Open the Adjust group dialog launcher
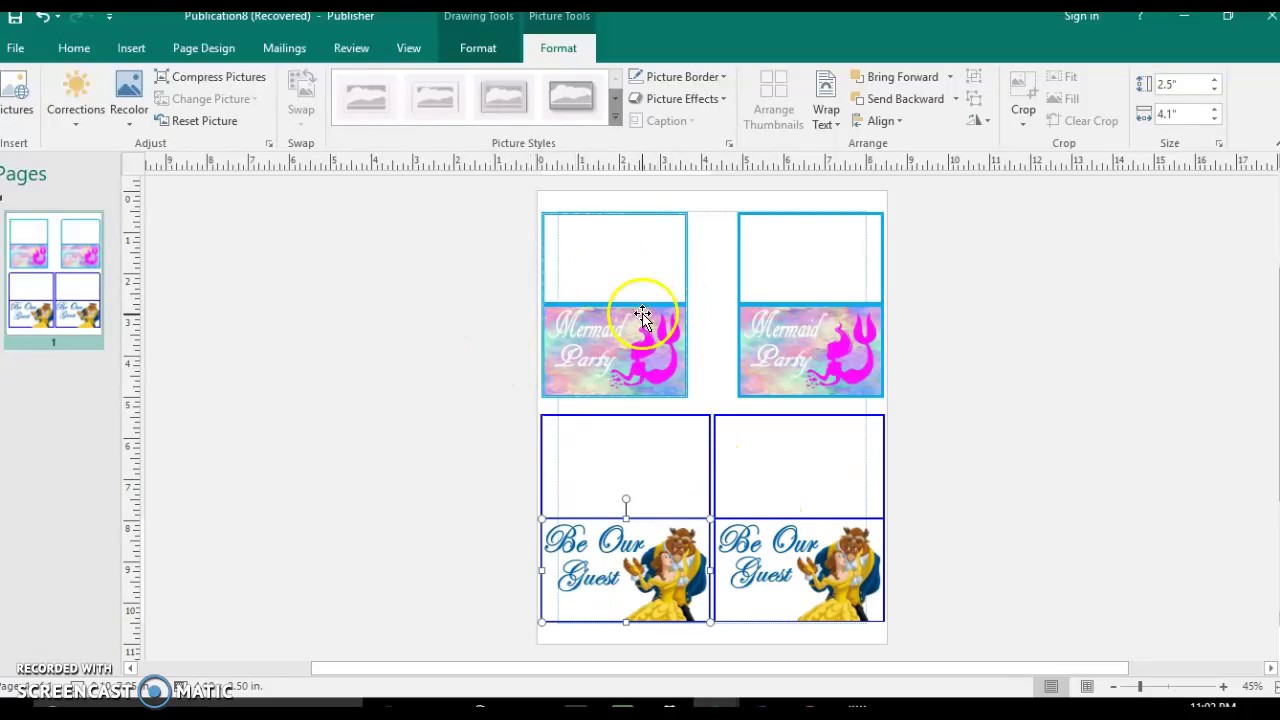 [269, 144]
